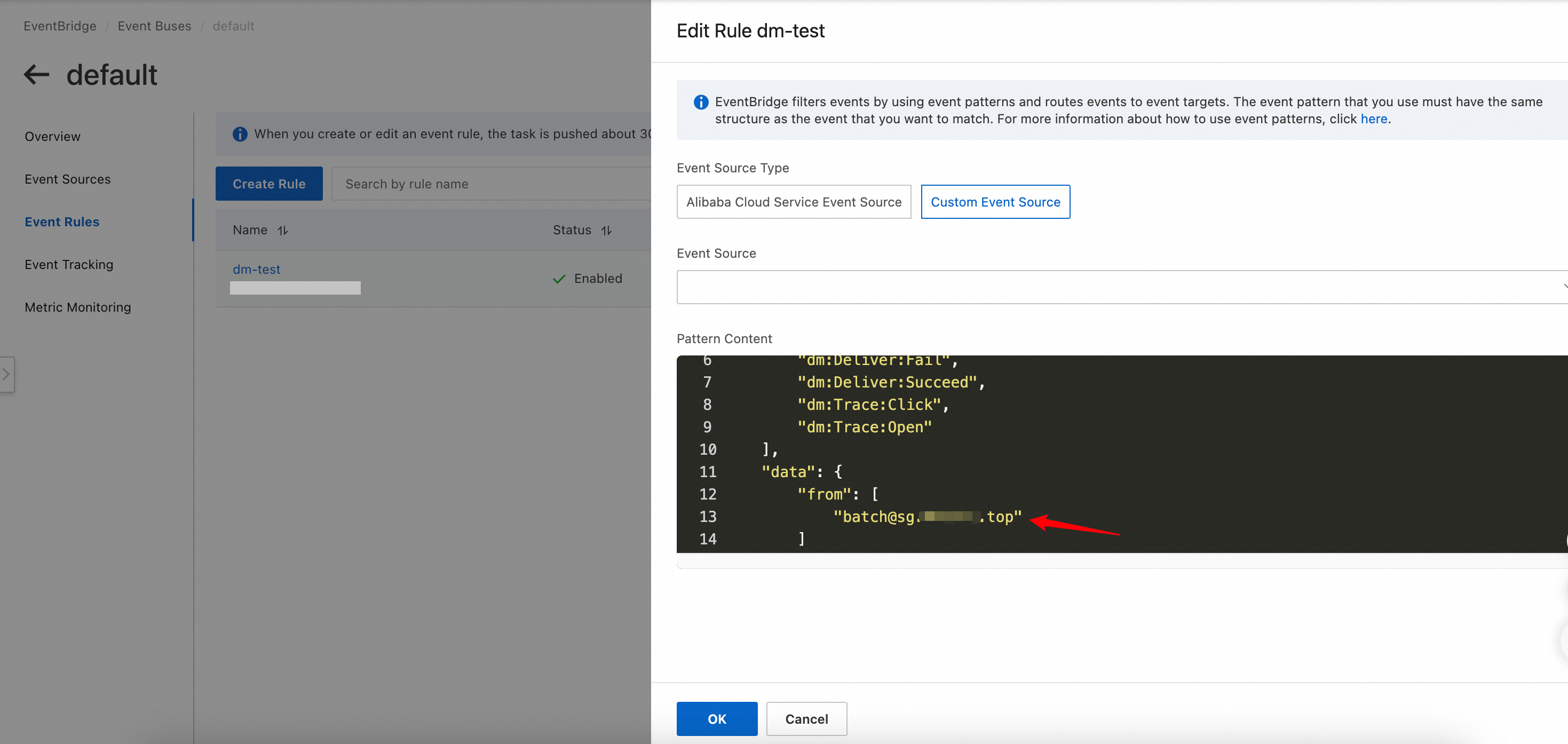Open Event Tracking section
1568x744 pixels.
[69, 264]
